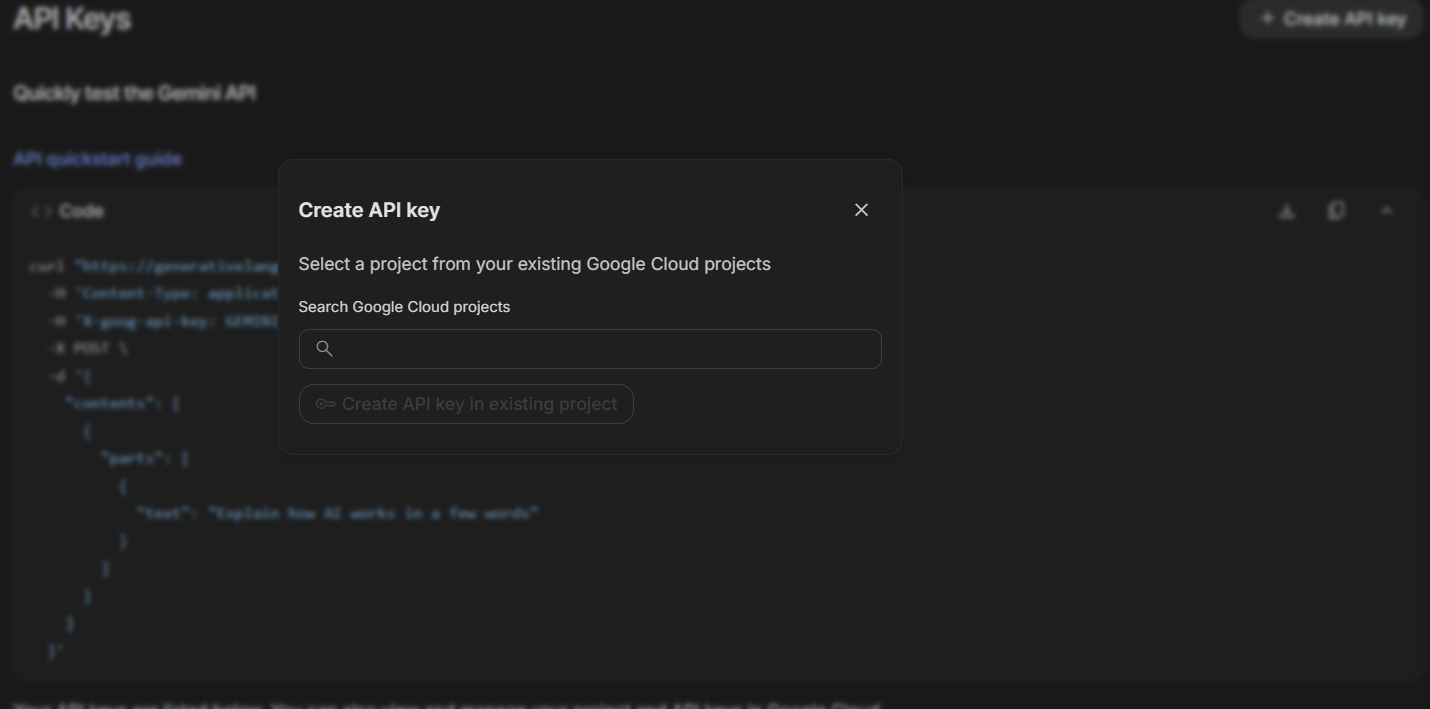The width and height of the screenshot is (1430, 709).
Task: Click the blurred Create API key button
Action: [1332, 19]
